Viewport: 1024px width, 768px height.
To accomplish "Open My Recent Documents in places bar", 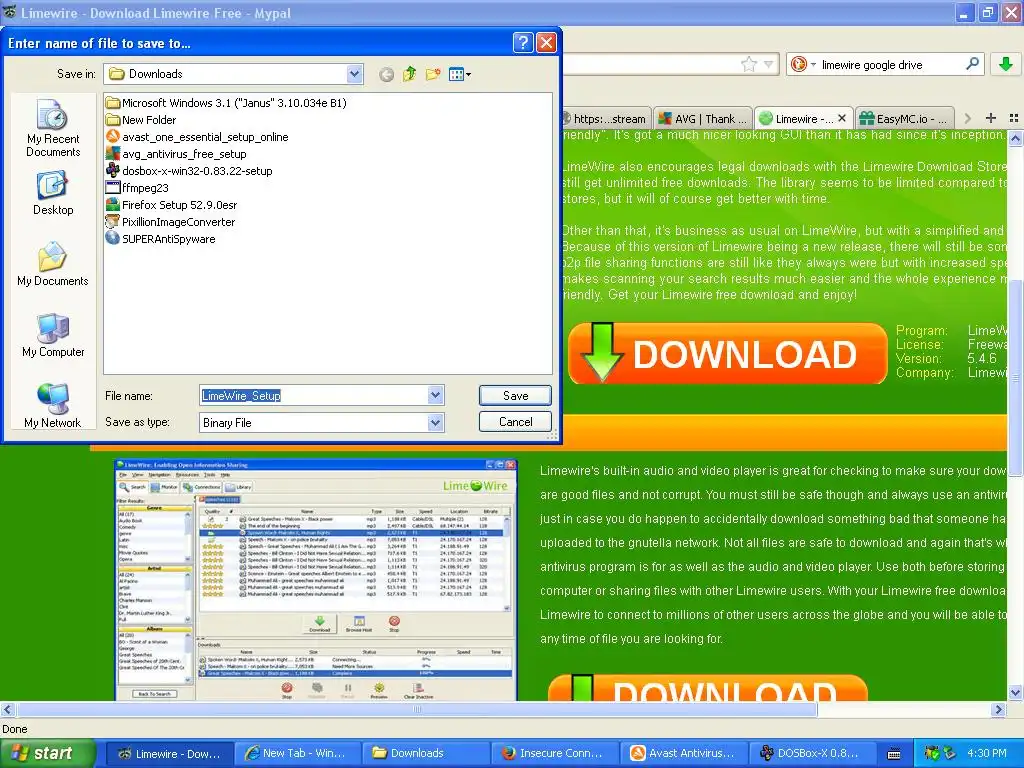I will (53, 128).
